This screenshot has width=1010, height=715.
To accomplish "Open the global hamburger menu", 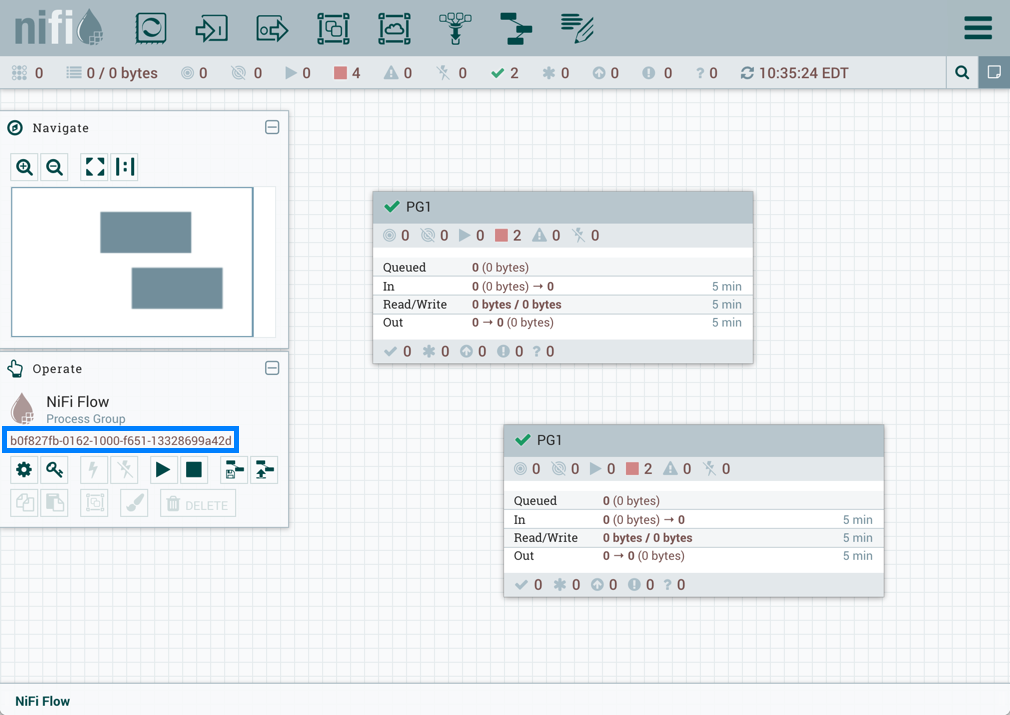I will (x=978, y=28).
